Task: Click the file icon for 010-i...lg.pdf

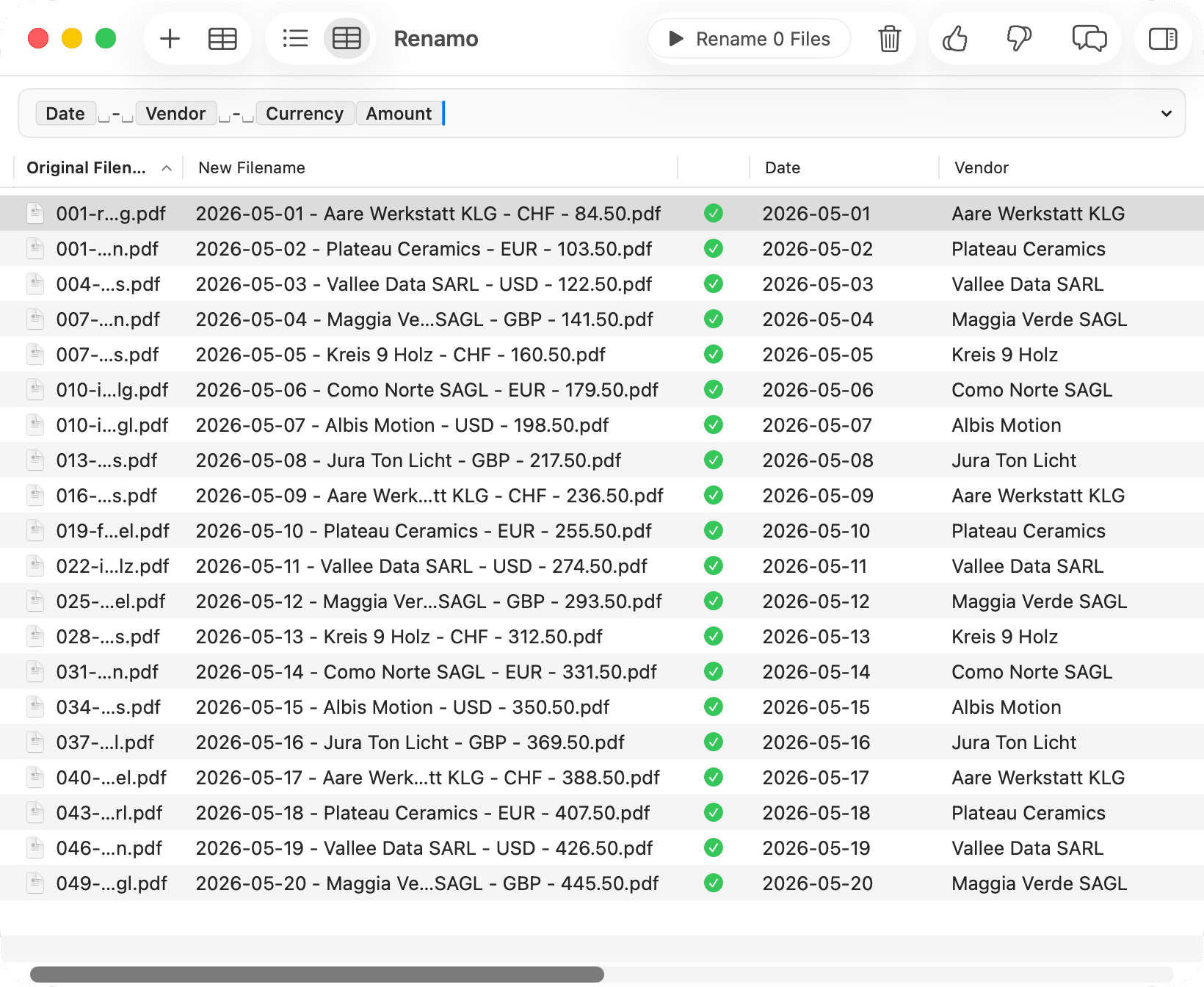Action: point(35,390)
